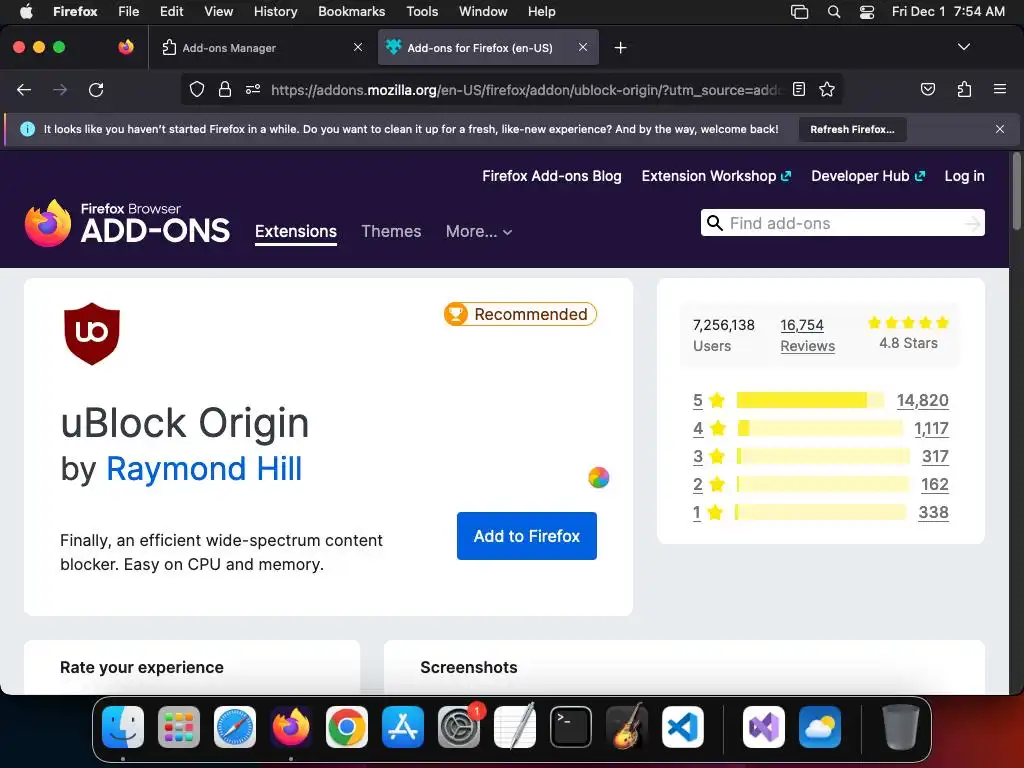Viewport: 1024px width, 768px height.
Task: Click the 338 one-star count
Action: (x=933, y=513)
